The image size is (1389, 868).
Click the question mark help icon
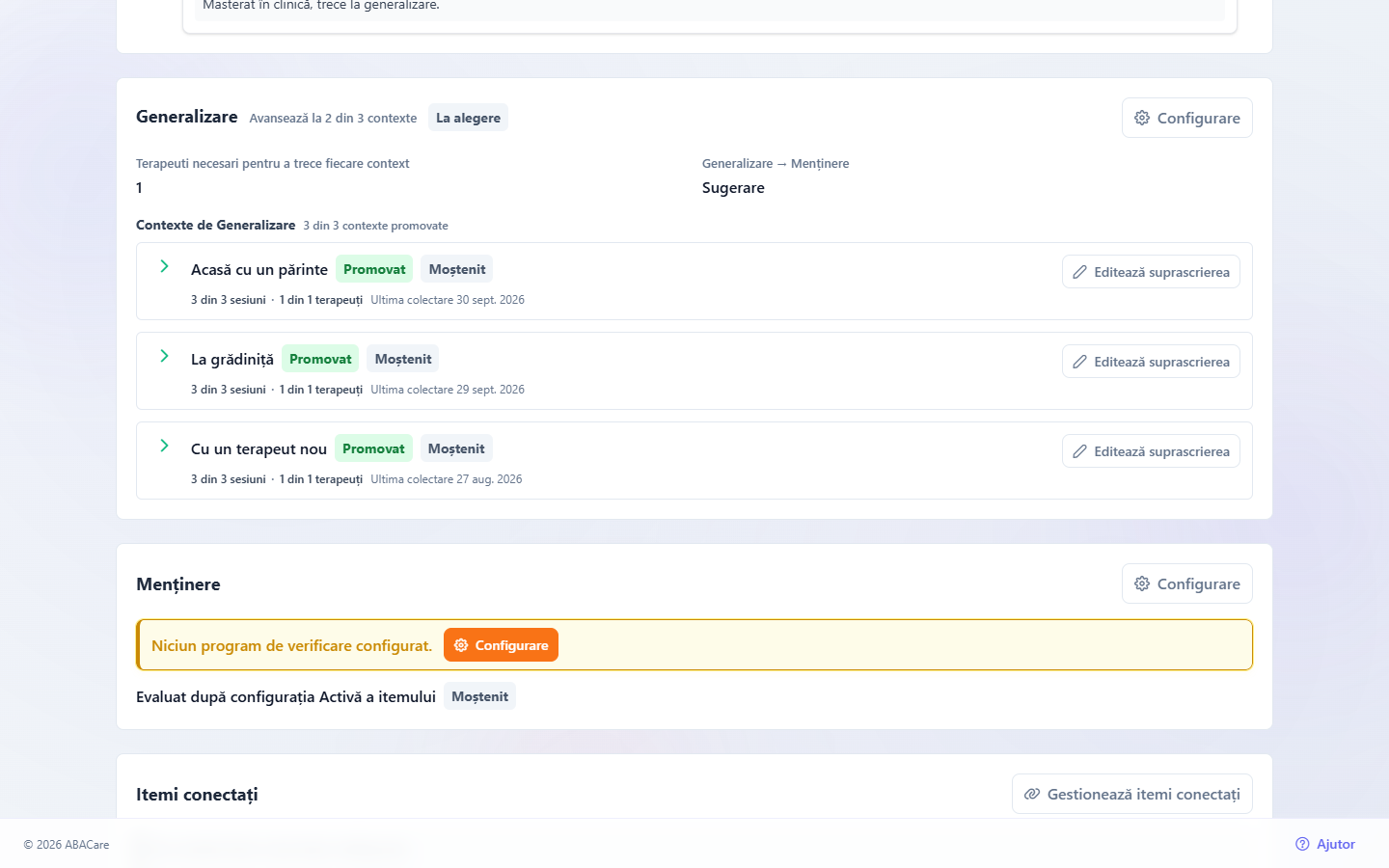(x=1302, y=844)
